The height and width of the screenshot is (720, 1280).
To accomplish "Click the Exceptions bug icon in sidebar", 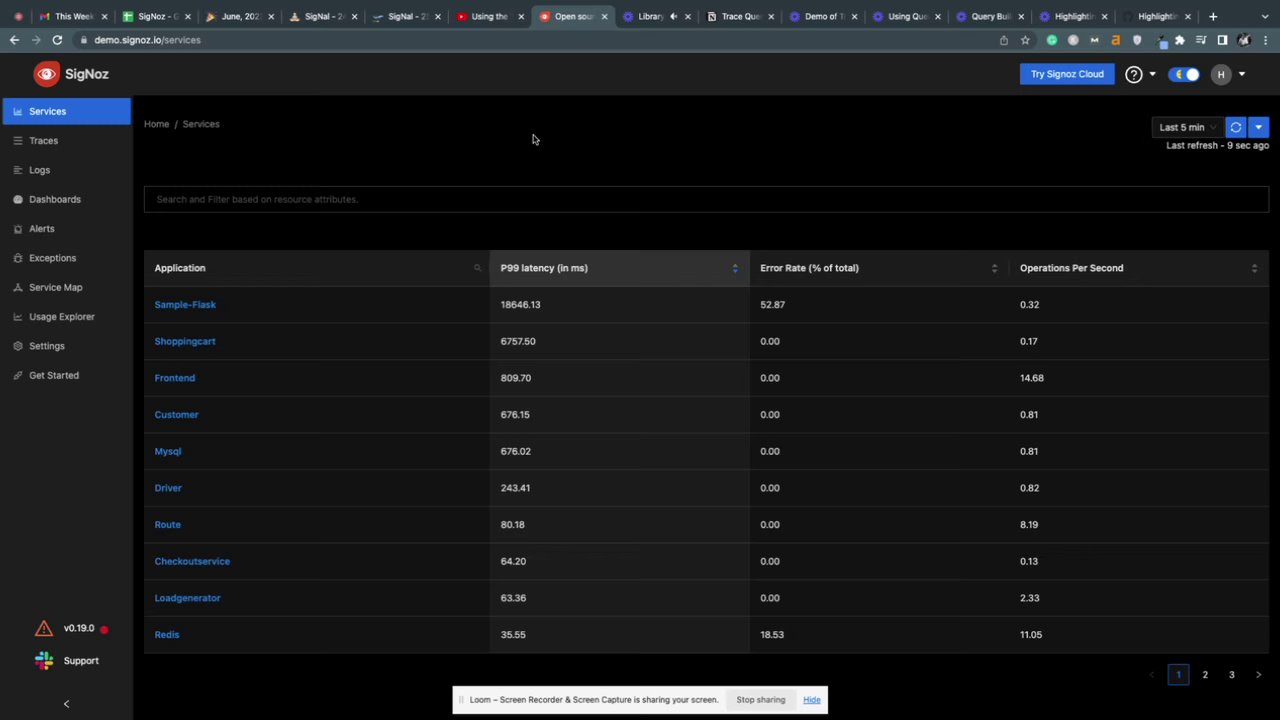I will (x=18, y=258).
